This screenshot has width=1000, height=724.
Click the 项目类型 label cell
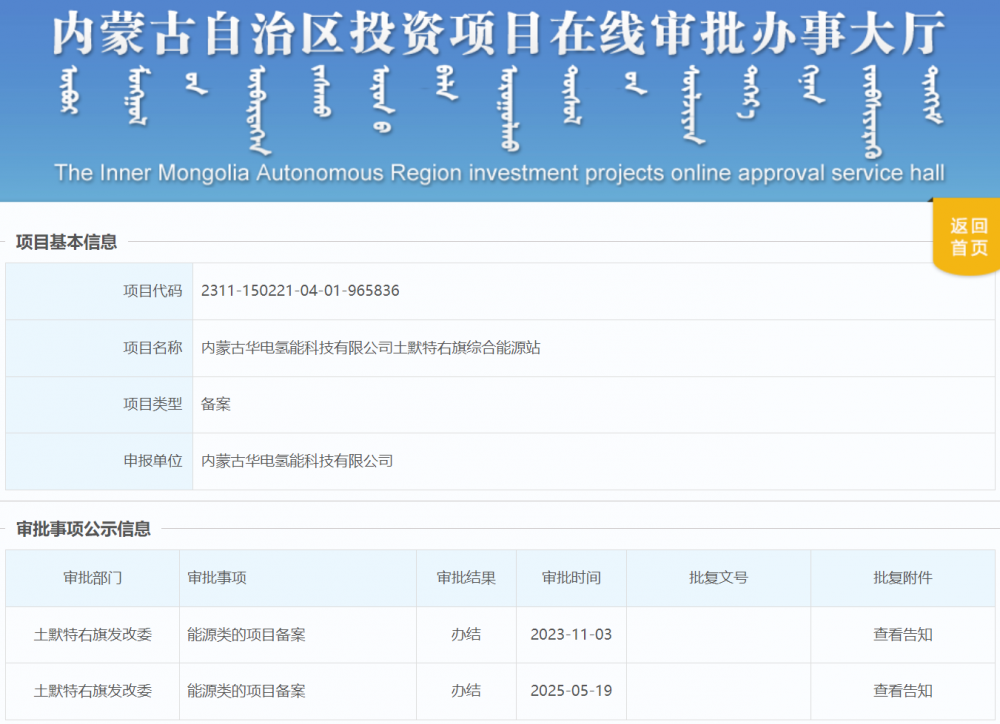[99, 404]
